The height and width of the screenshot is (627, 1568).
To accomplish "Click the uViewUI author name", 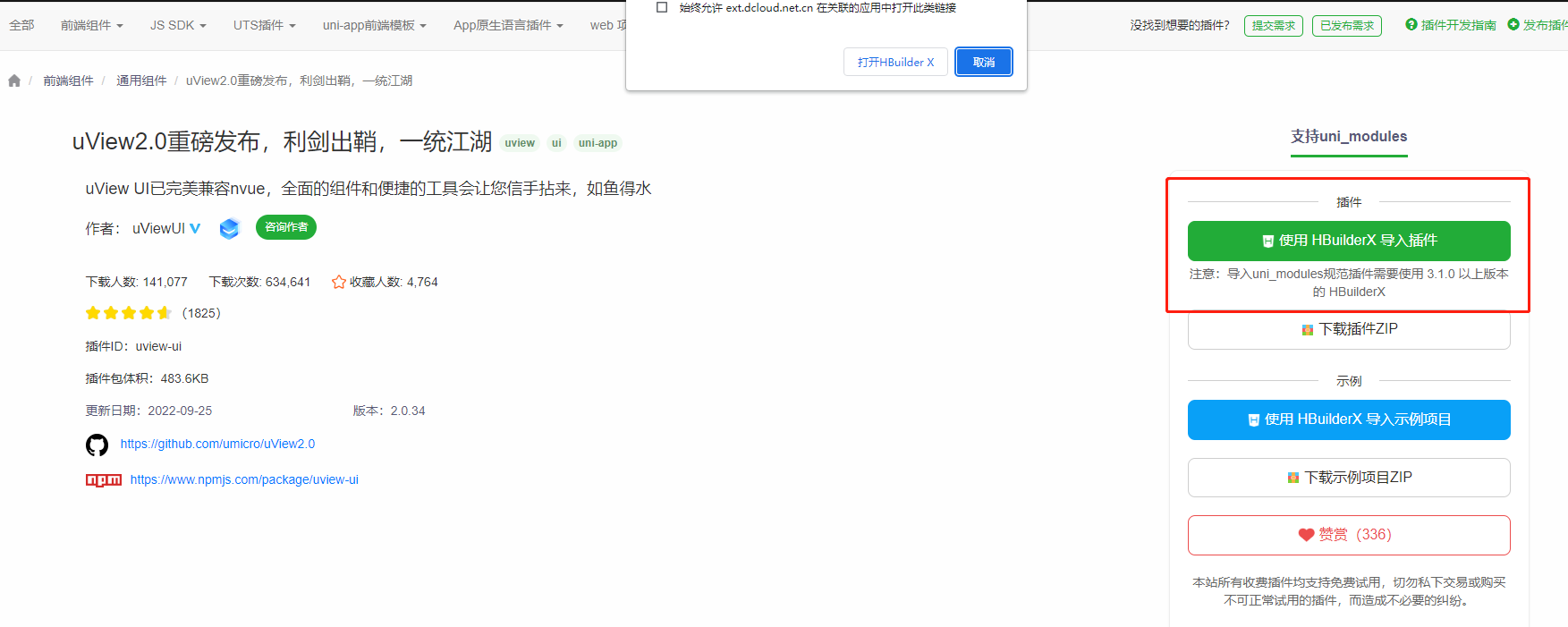I will tap(158, 228).
